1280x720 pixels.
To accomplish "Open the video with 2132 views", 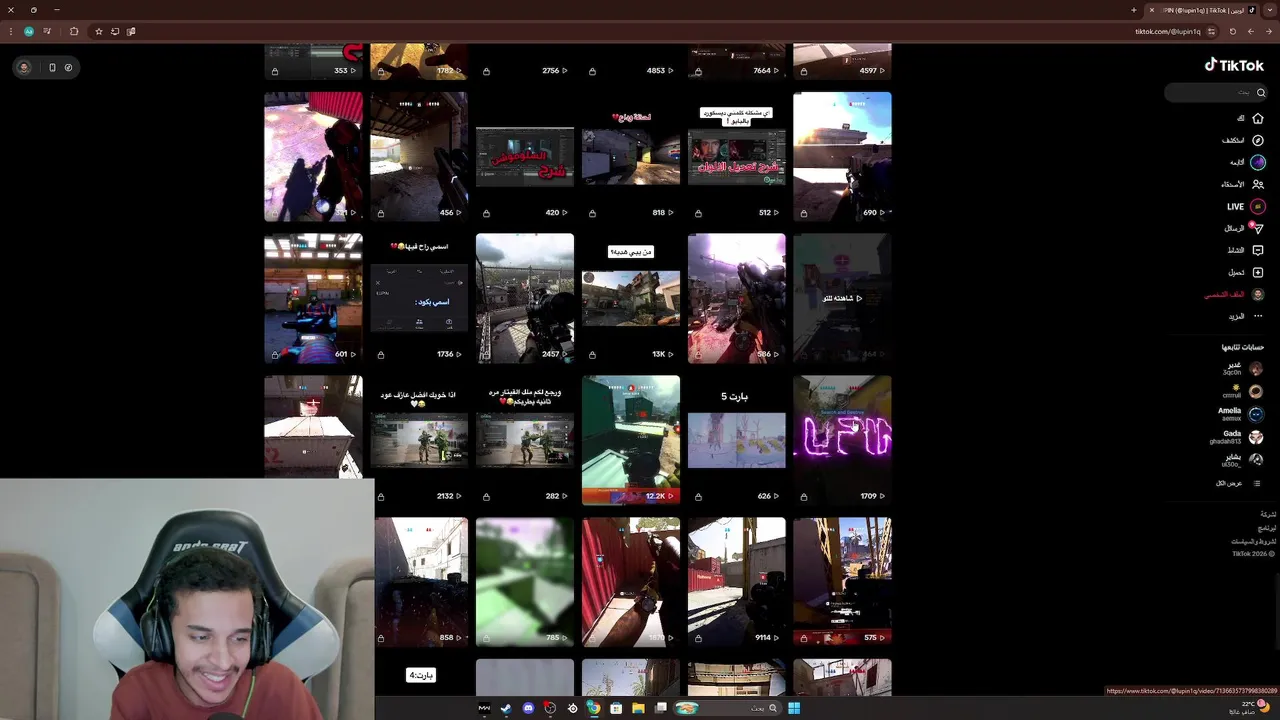I will (x=419, y=440).
